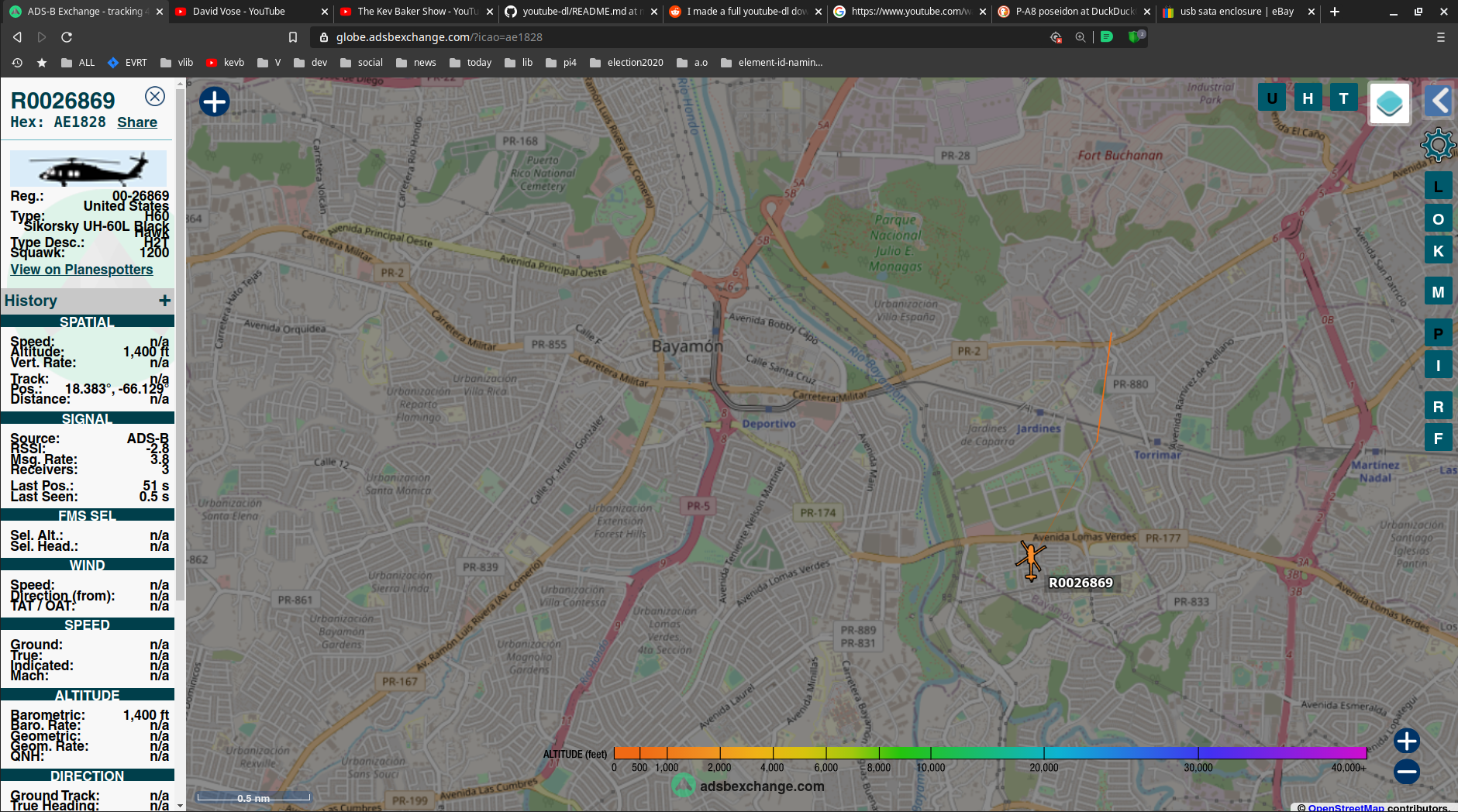Click the R0026869 map label

pyautogui.click(x=1081, y=583)
